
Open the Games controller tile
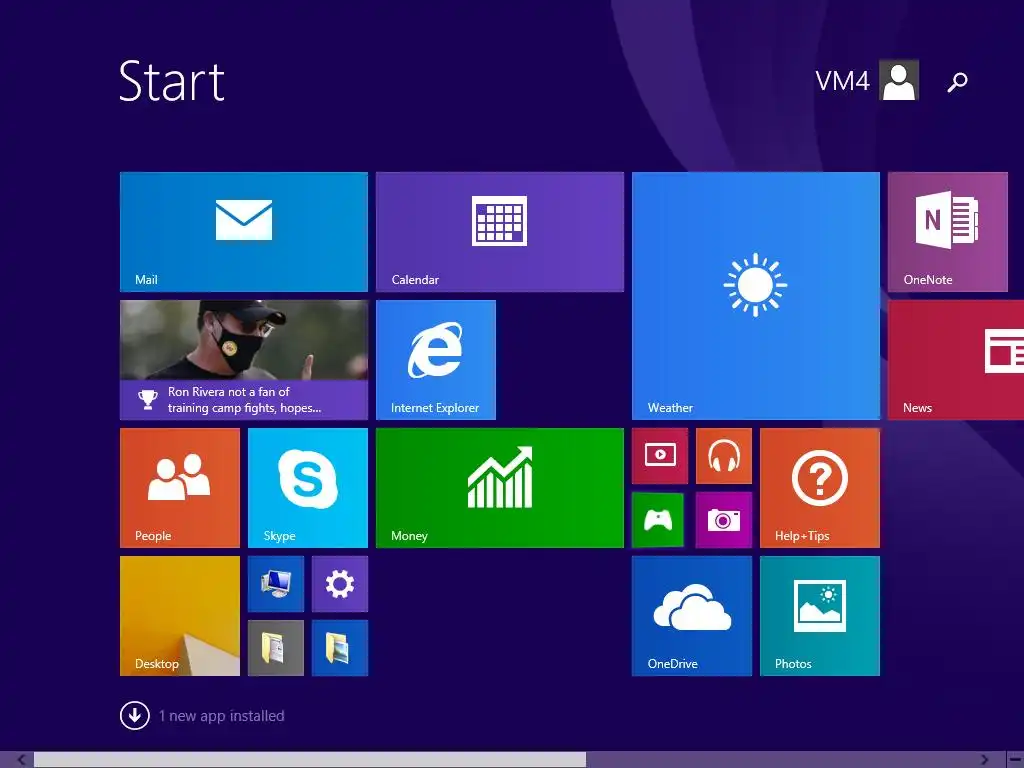coord(658,520)
